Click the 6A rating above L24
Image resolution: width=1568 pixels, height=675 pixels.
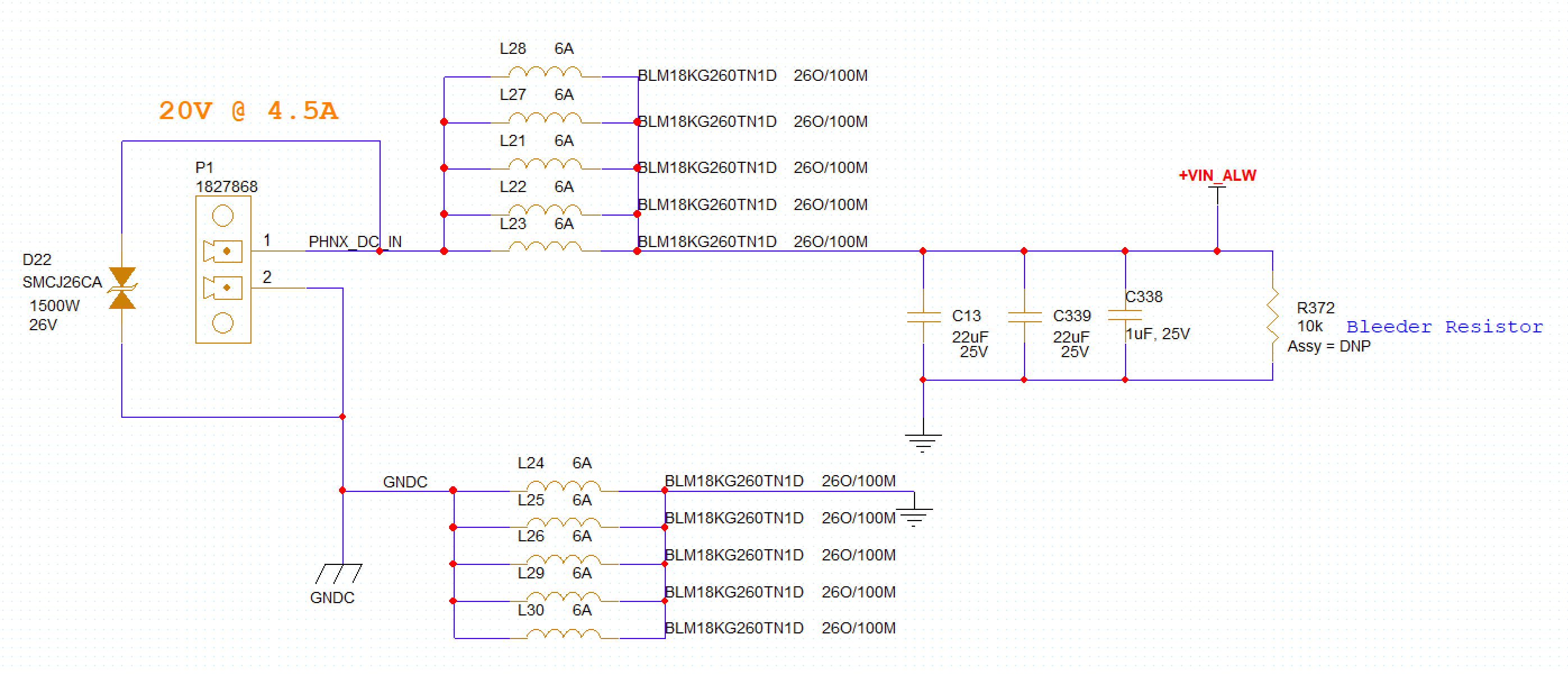[582, 463]
